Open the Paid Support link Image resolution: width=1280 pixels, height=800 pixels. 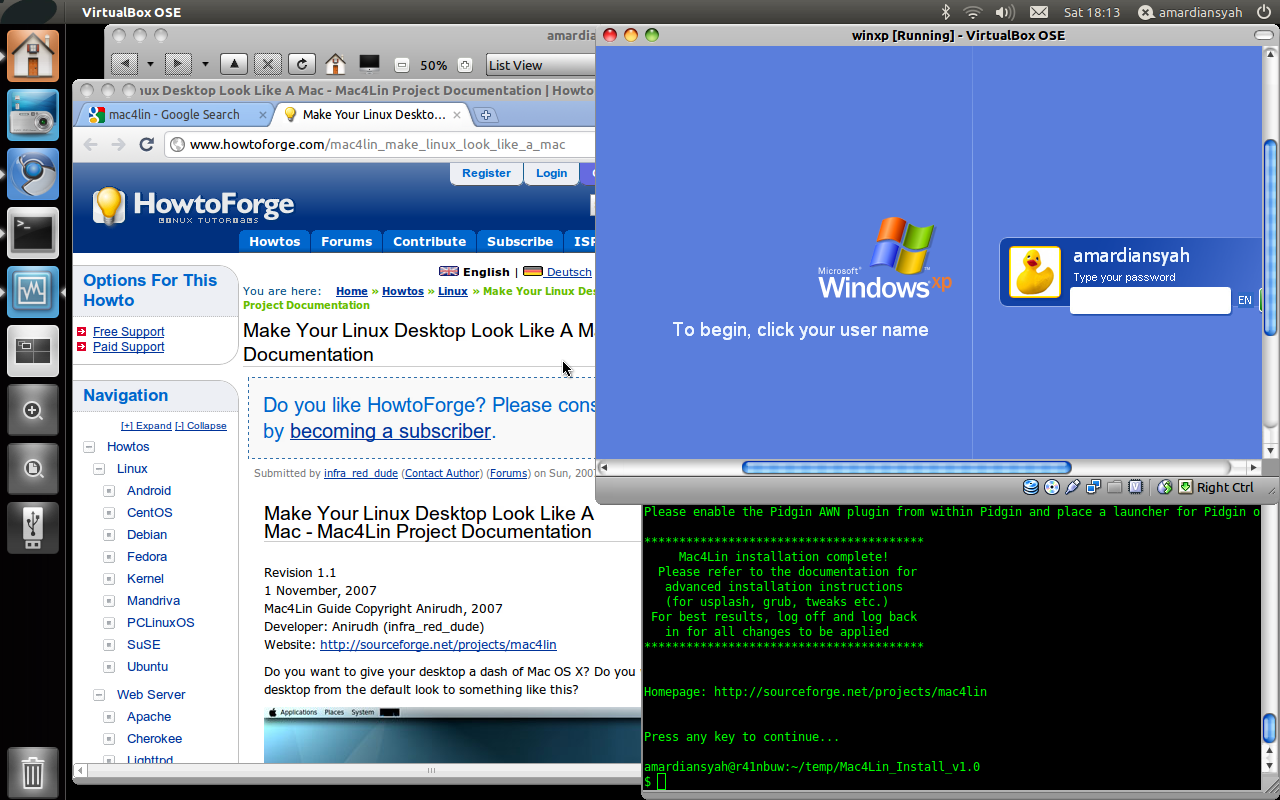pyautogui.click(x=128, y=347)
